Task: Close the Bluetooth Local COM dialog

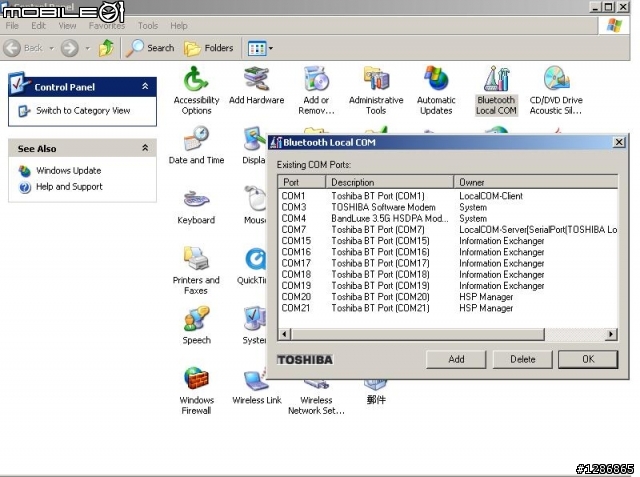Action: point(619,142)
